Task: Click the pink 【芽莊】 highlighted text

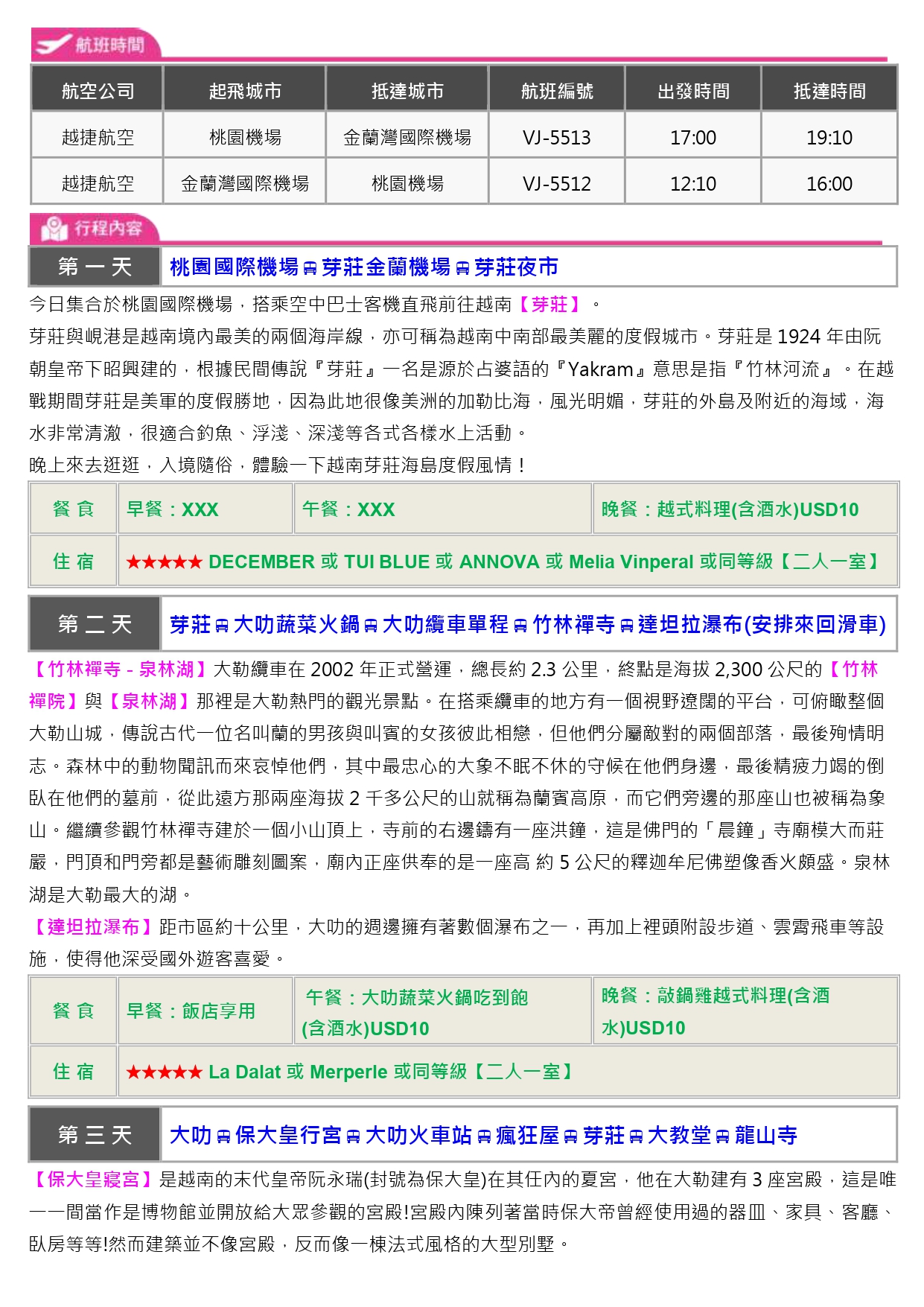Action: point(549,304)
